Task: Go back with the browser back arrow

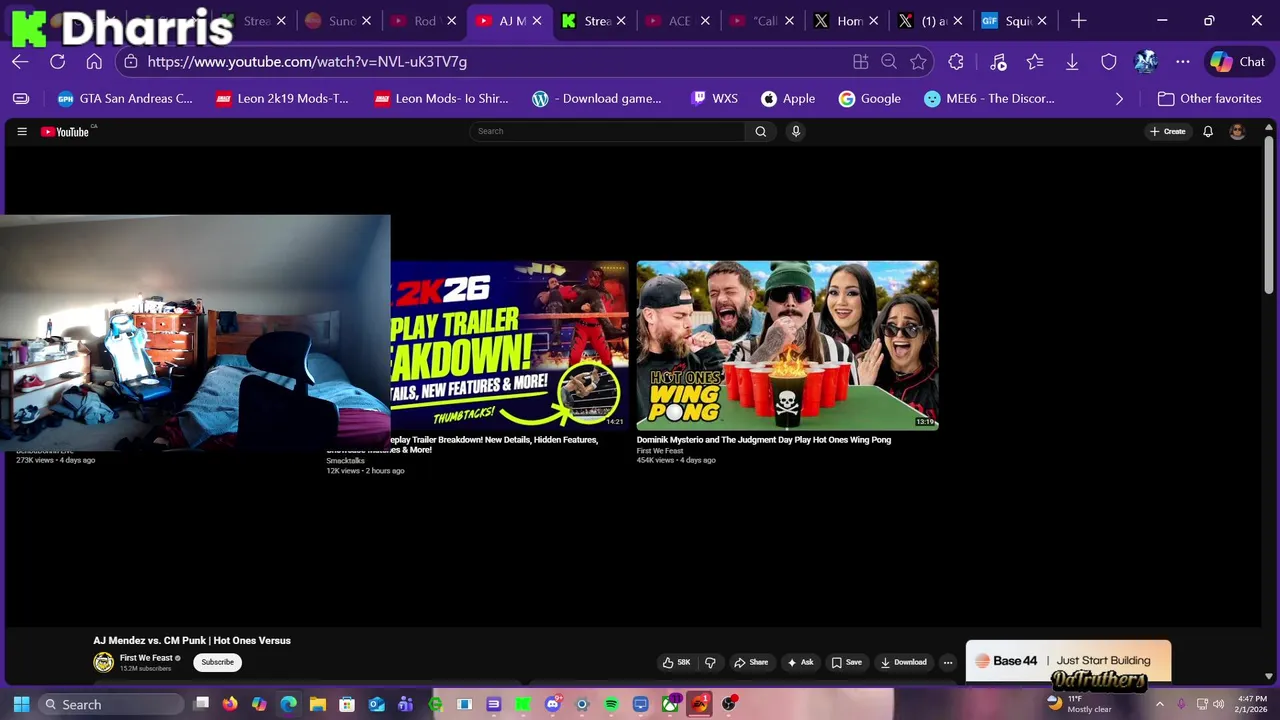Action: coord(20,62)
